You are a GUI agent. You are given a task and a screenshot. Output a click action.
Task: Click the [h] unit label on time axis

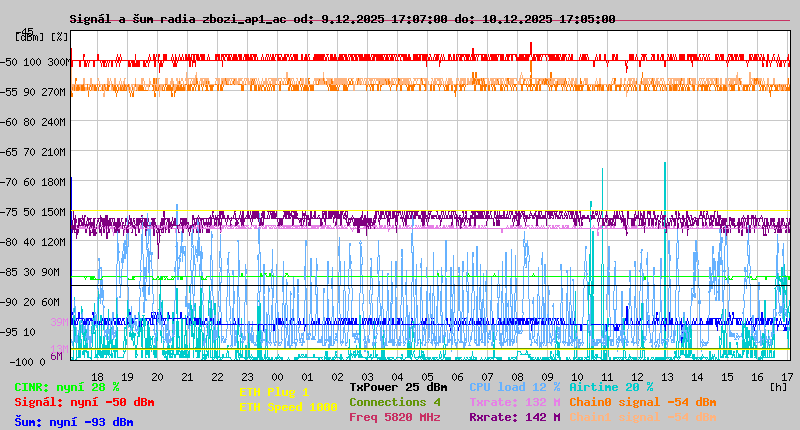click(x=779, y=386)
